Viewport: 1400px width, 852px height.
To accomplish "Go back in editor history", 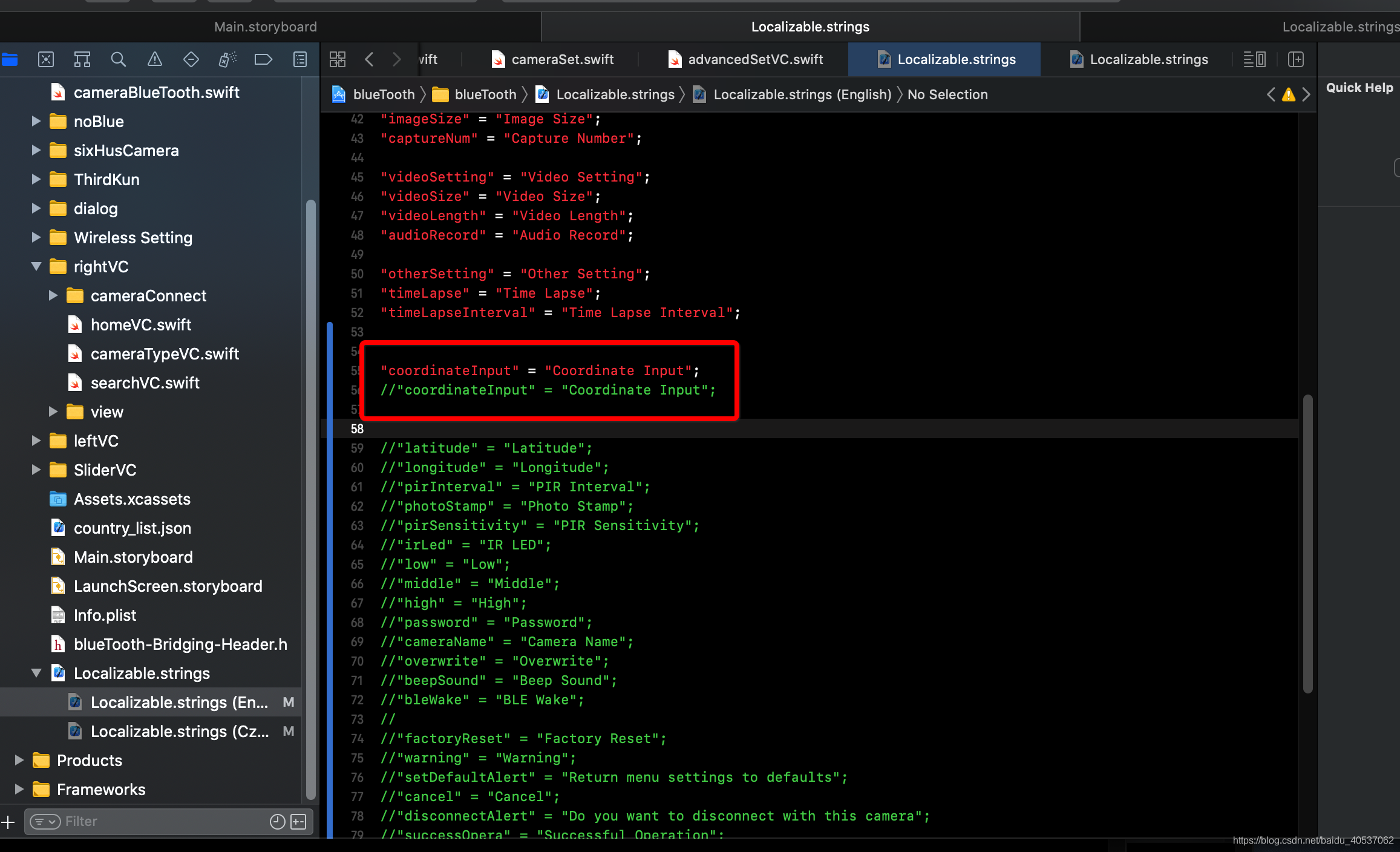I will pyautogui.click(x=370, y=59).
